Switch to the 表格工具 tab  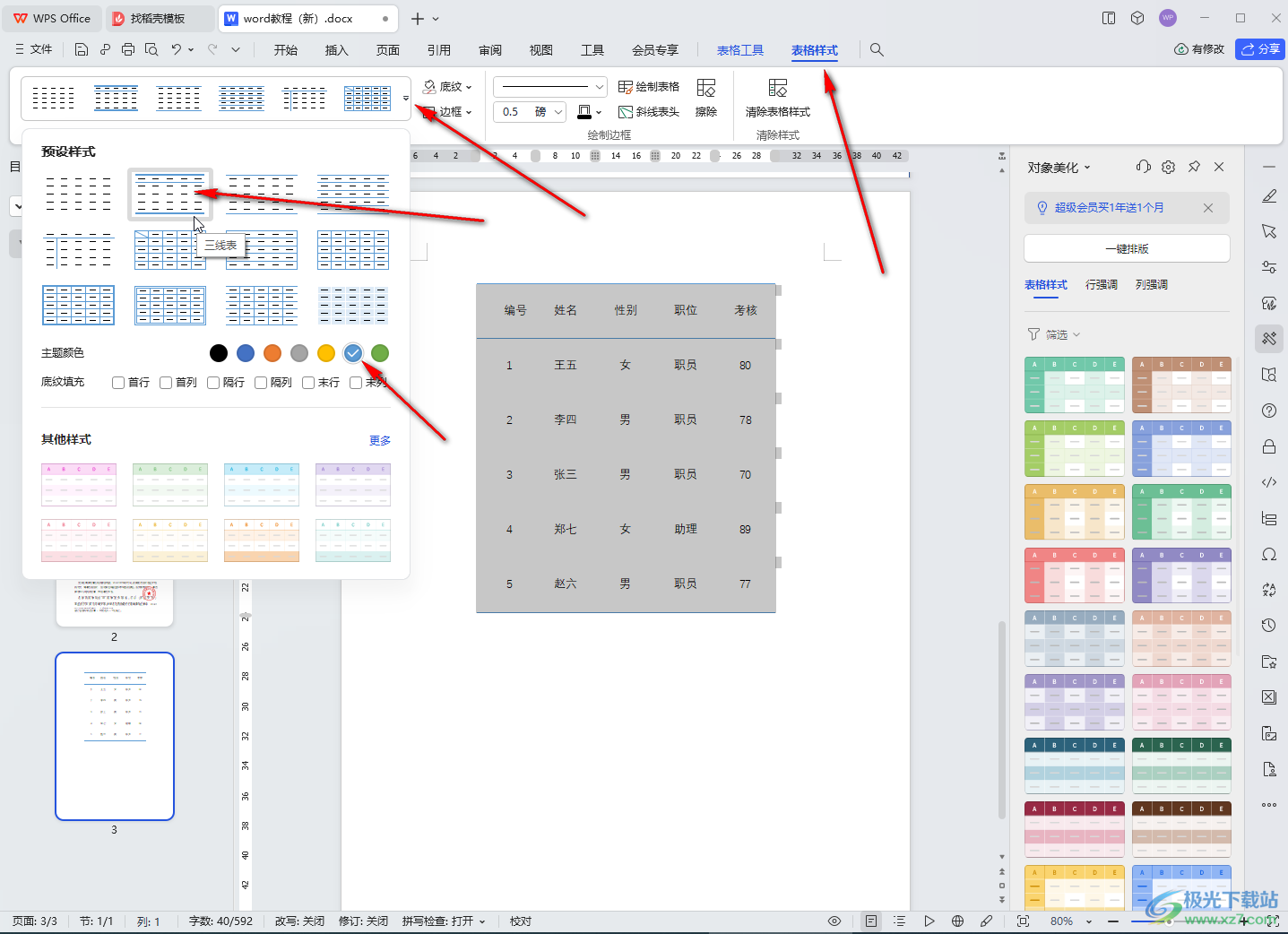[x=740, y=50]
